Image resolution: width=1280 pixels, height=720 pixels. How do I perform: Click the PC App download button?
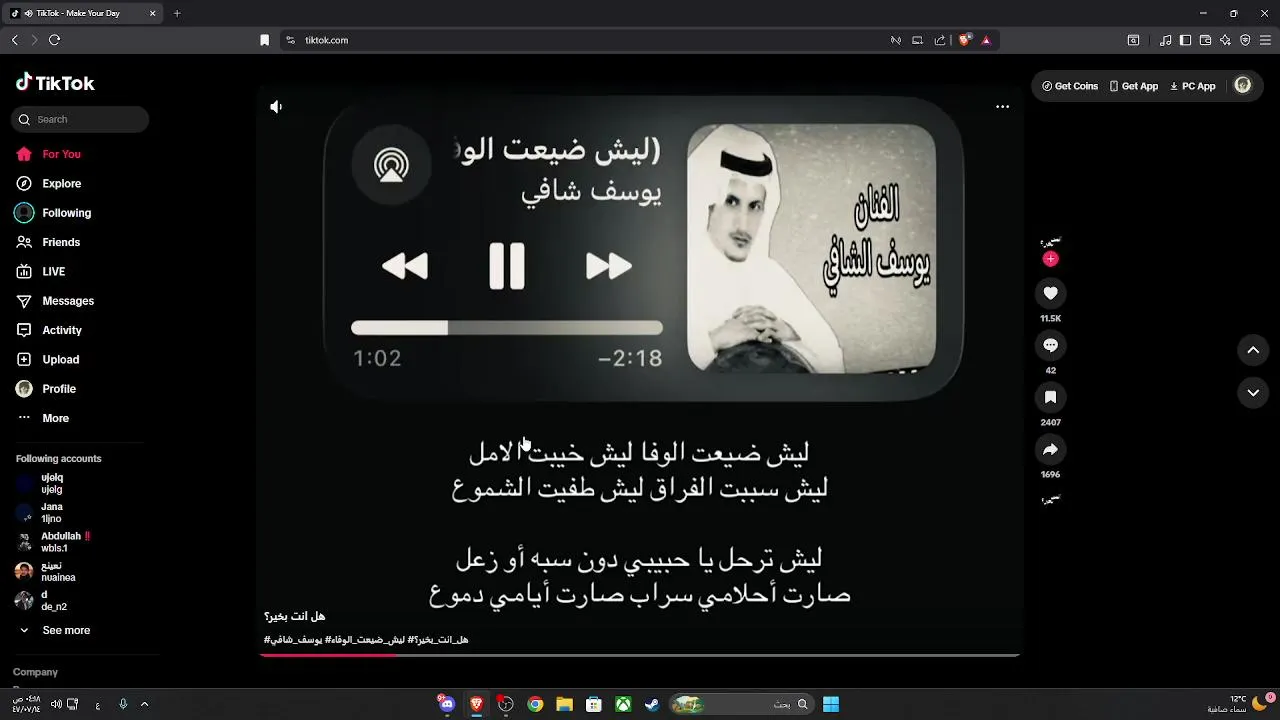(1193, 86)
